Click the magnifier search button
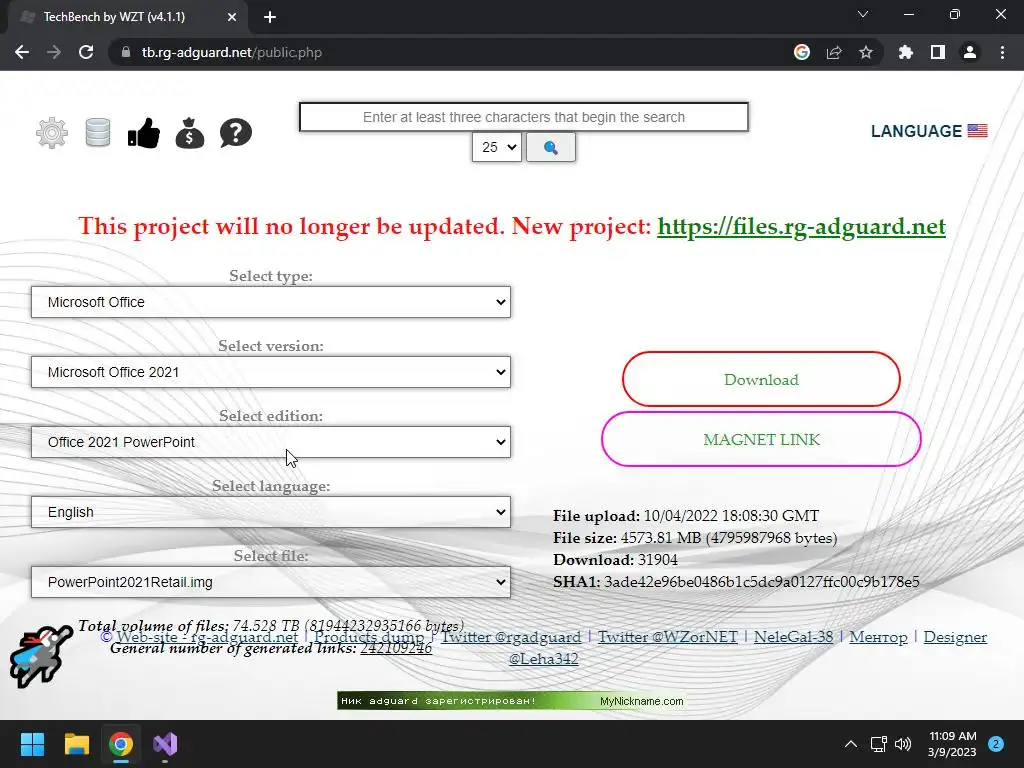Viewport: 1024px width, 768px height. click(x=551, y=147)
